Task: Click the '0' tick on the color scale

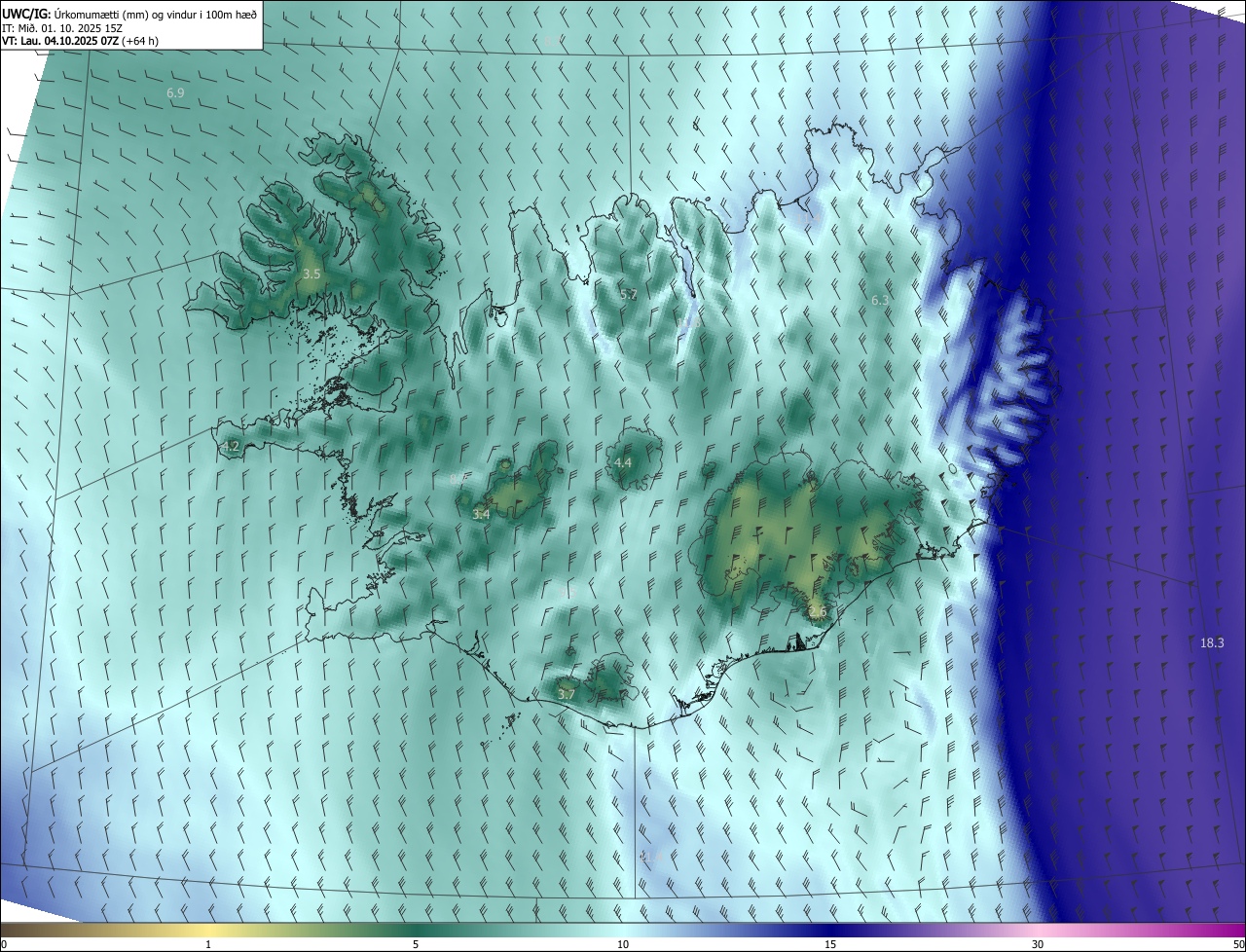Action: (x=4, y=945)
